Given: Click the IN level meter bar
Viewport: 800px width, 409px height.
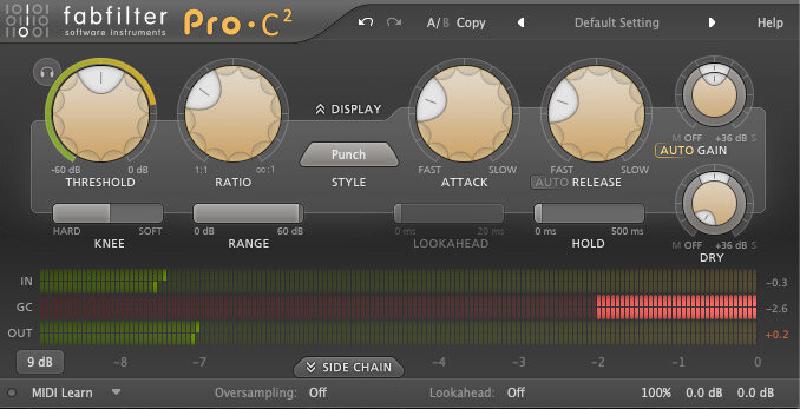Looking at the screenshot, I should pyautogui.click(x=398, y=282).
